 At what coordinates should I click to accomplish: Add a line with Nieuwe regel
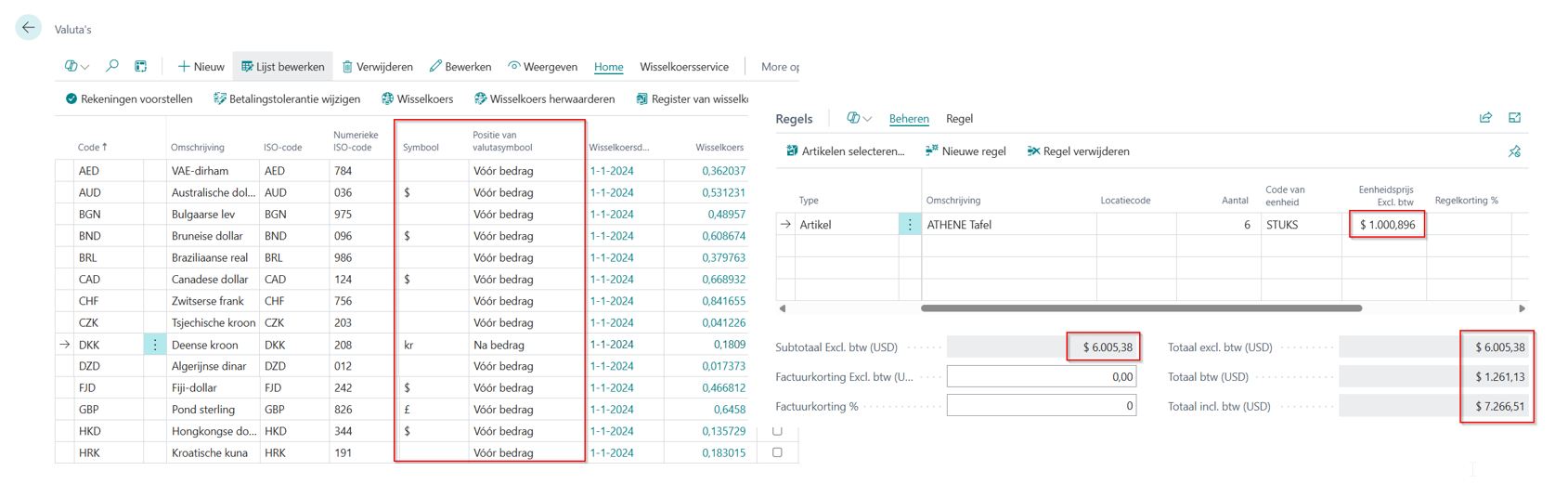[965, 151]
